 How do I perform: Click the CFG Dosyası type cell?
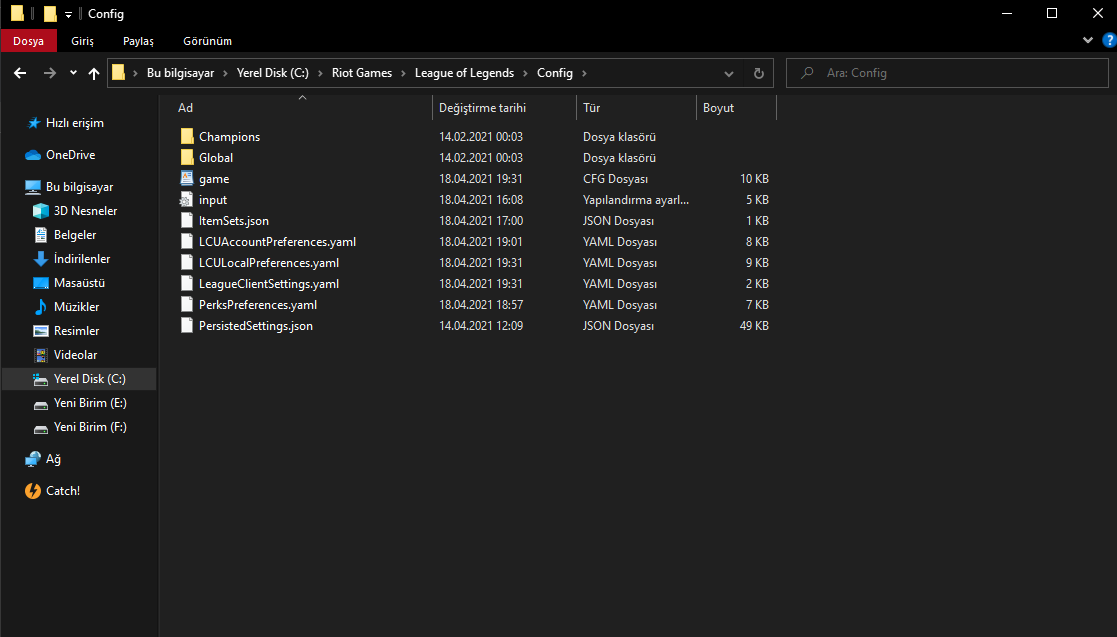click(615, 179)
